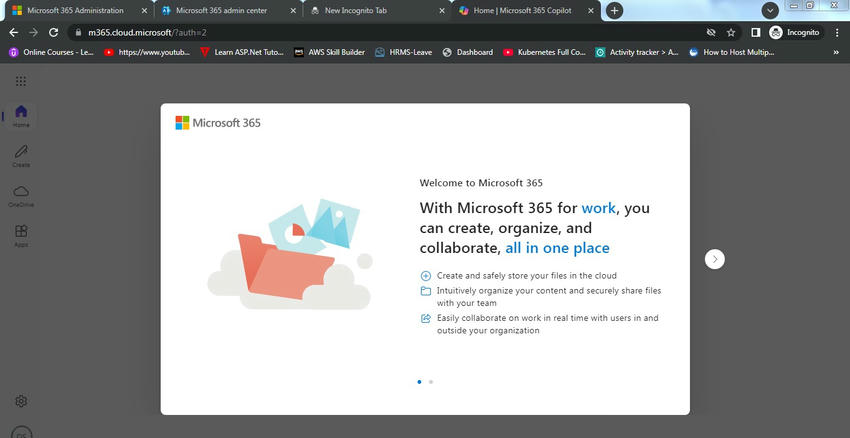850x438 pixels.
Task: Bookmark this page with star icon
Action: tap(731, 33)
